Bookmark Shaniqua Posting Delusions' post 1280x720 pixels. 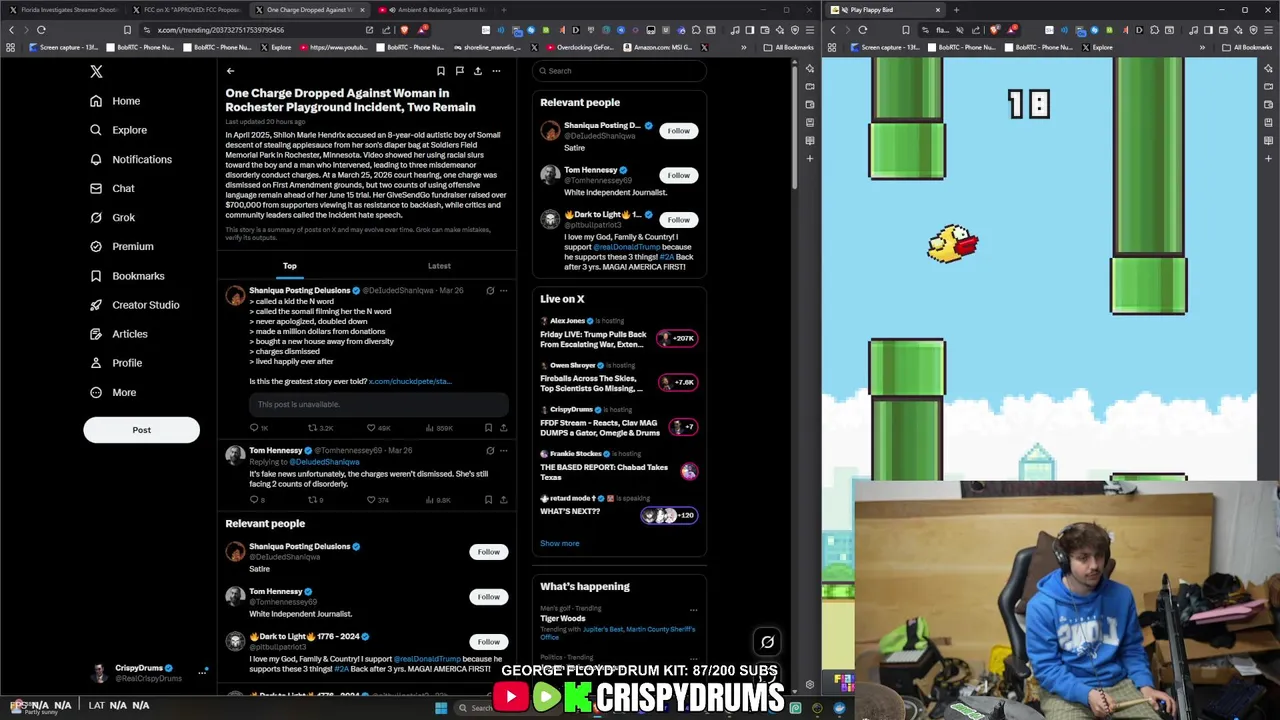[x=488, y=428]
